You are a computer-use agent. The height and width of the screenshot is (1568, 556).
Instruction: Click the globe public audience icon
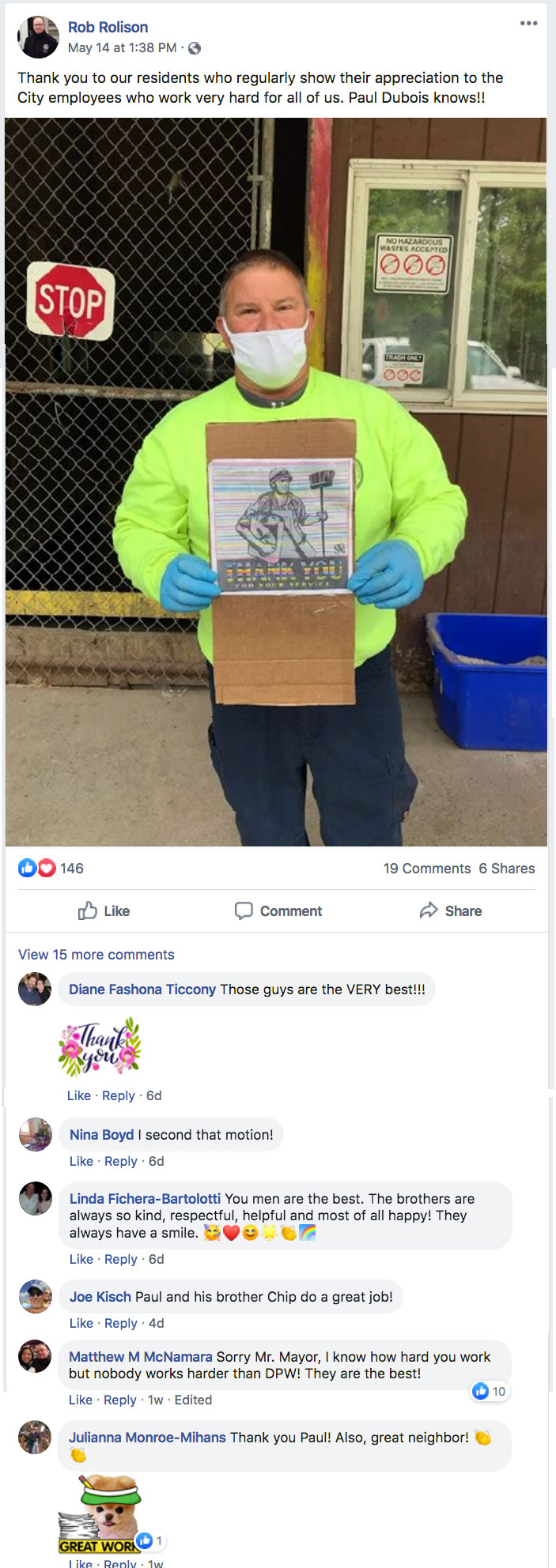tap(195, 48)
